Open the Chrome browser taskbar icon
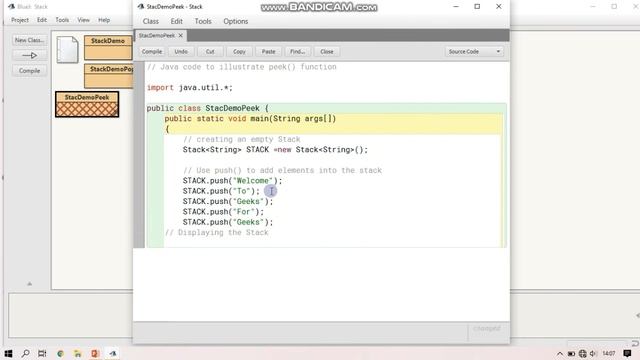Image resolution: width=640 pixels, height=360 pixels. point(60,353)
